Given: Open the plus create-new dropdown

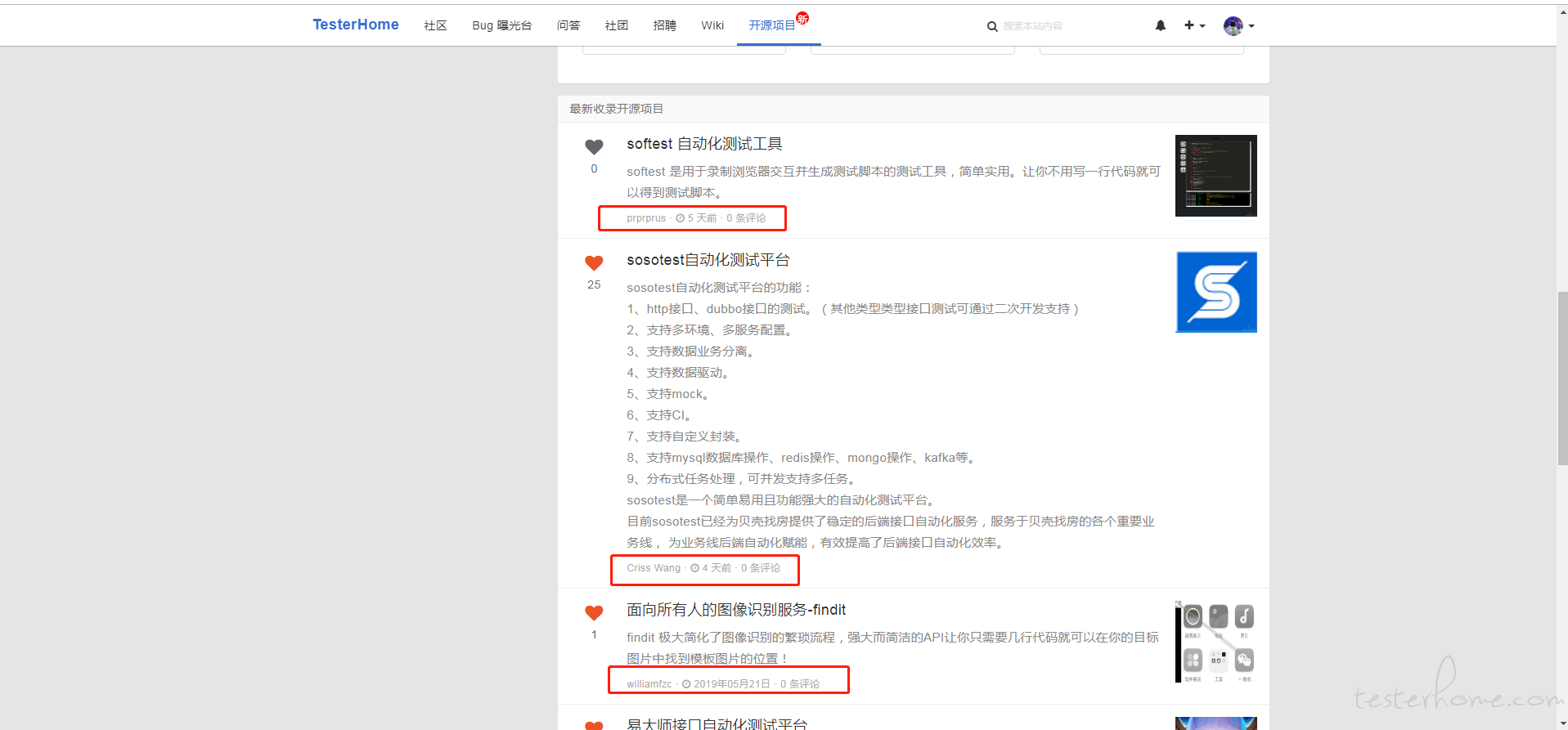Looking at the screenshot, I should click(1194, 25).
